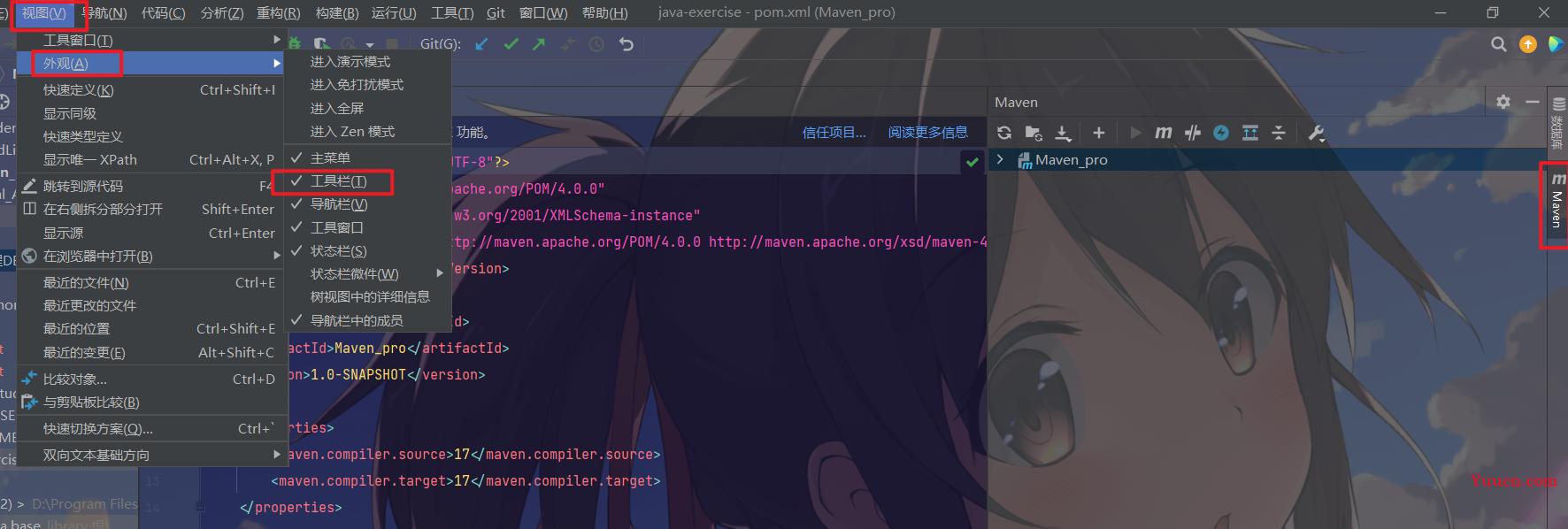Select 跳转到源代码 menu entry

pyautogui.click(x=152, y=186)
